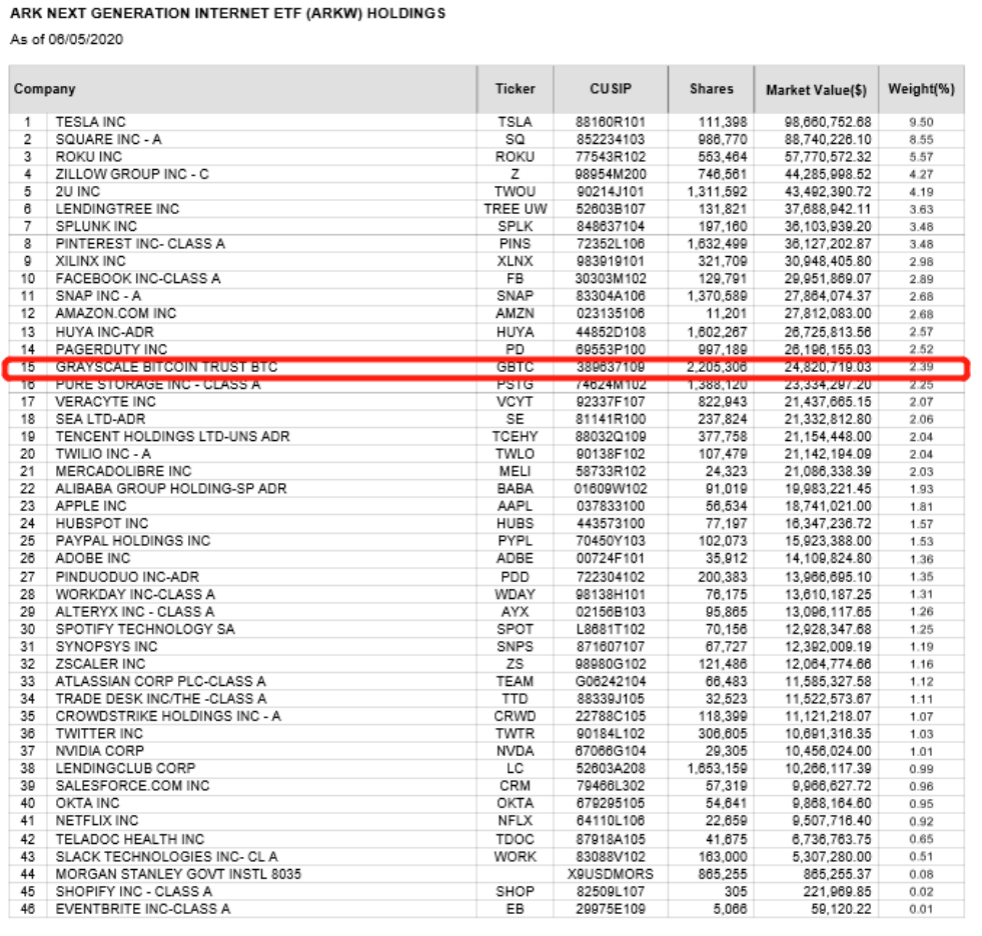Select the LENDINGCLUB CORP company name
Screen dimensions: 982x936
(125, 769)
